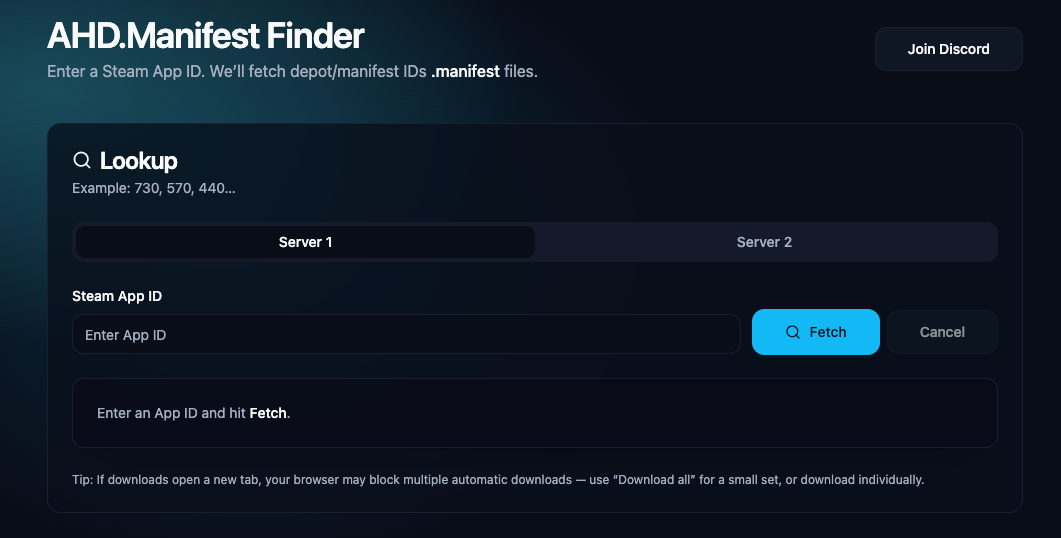Click the Lookup heading text

(x=139, y=161)
